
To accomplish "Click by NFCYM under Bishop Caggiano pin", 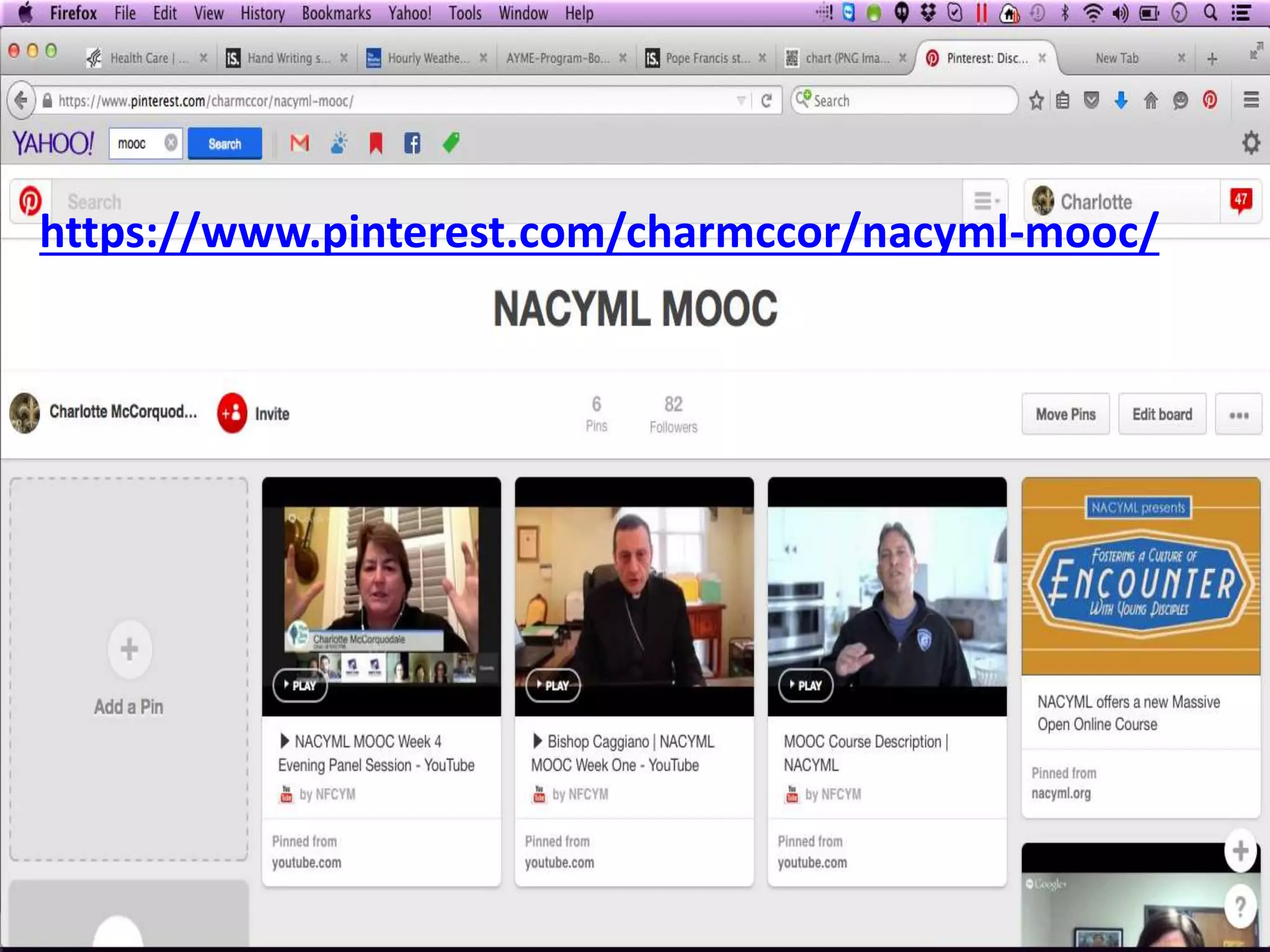I will pyautogui.click(x=580, y=794).
